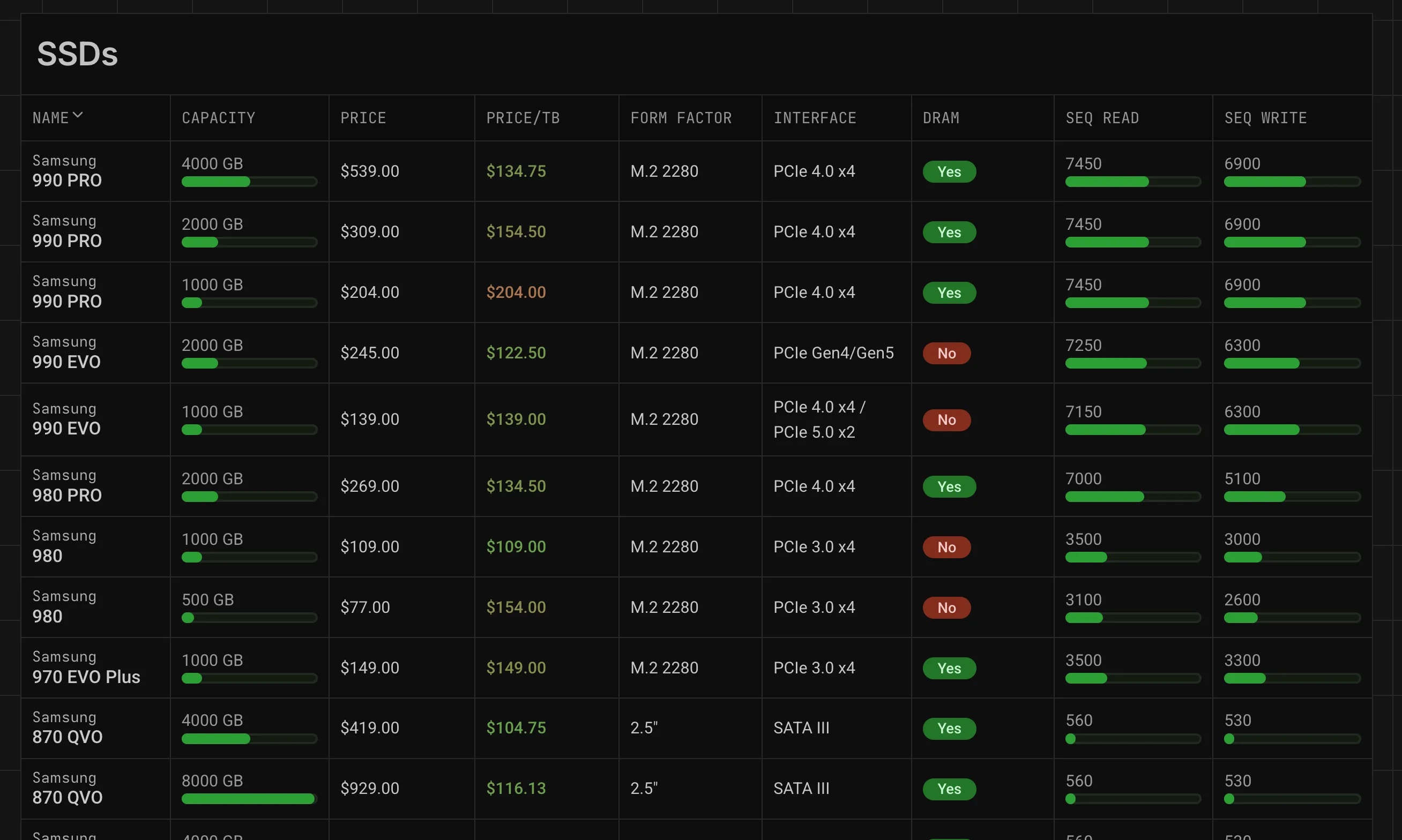Click the SSDs table title

[78, 54]
